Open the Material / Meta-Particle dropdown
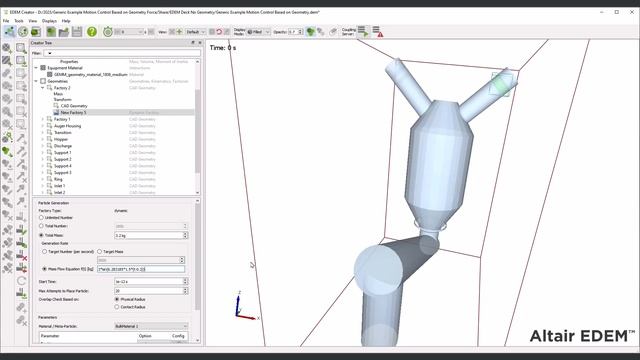 tap(151, 326)
